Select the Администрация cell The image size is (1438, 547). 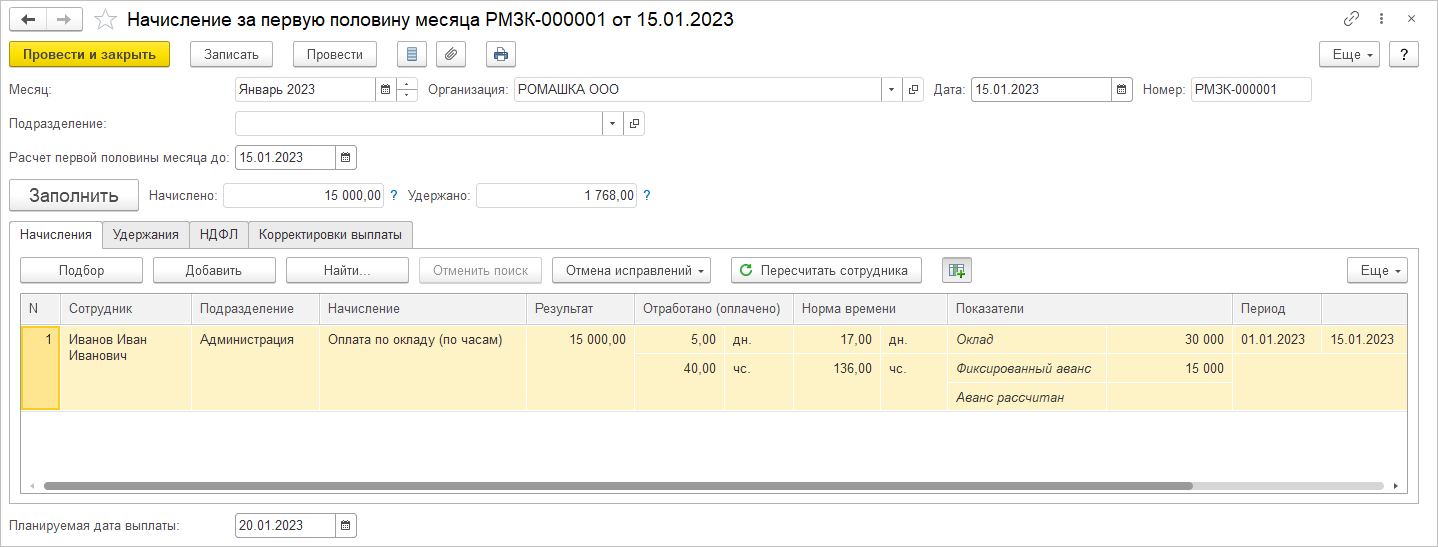coord(254,367)
